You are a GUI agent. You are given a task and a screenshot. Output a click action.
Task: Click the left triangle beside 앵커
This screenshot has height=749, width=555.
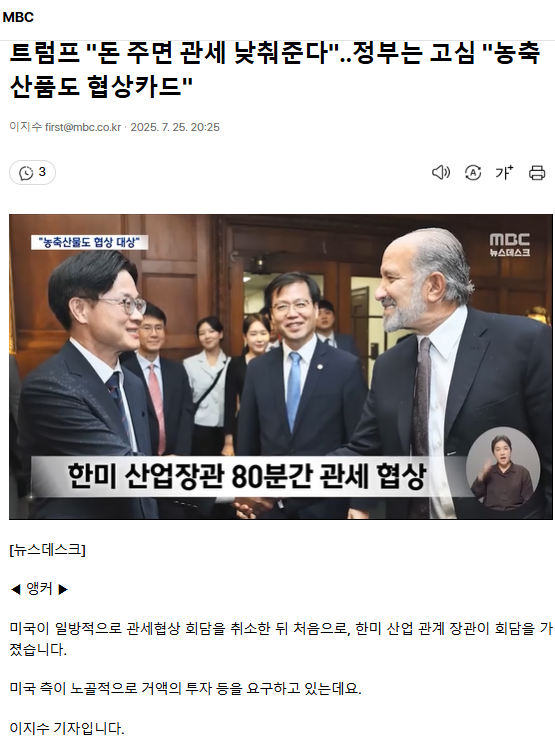pos(16,589)
